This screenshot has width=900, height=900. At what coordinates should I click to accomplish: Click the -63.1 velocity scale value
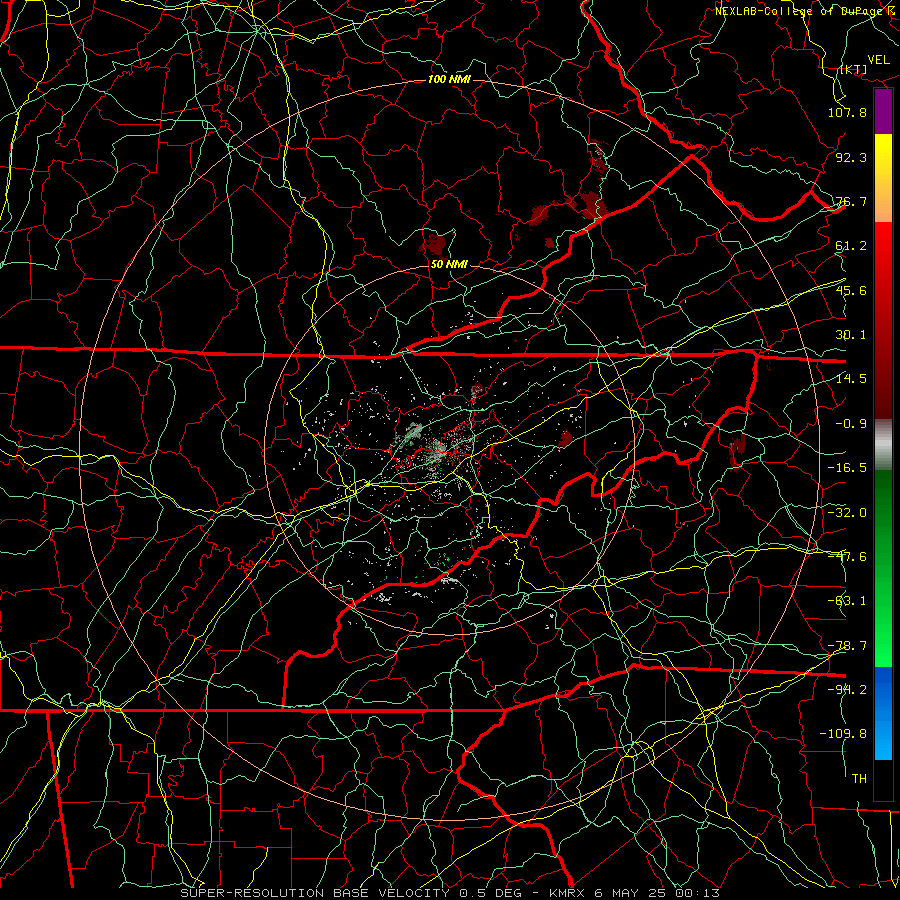847,601
